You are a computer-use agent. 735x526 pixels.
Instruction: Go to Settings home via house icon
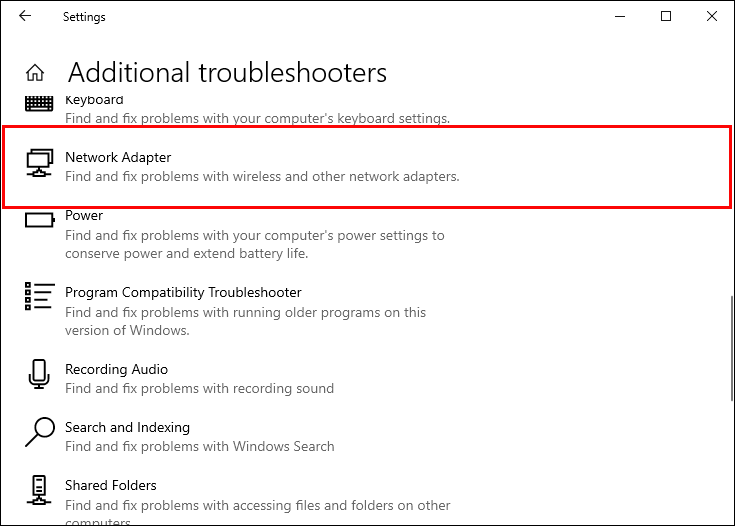(35, 73)
